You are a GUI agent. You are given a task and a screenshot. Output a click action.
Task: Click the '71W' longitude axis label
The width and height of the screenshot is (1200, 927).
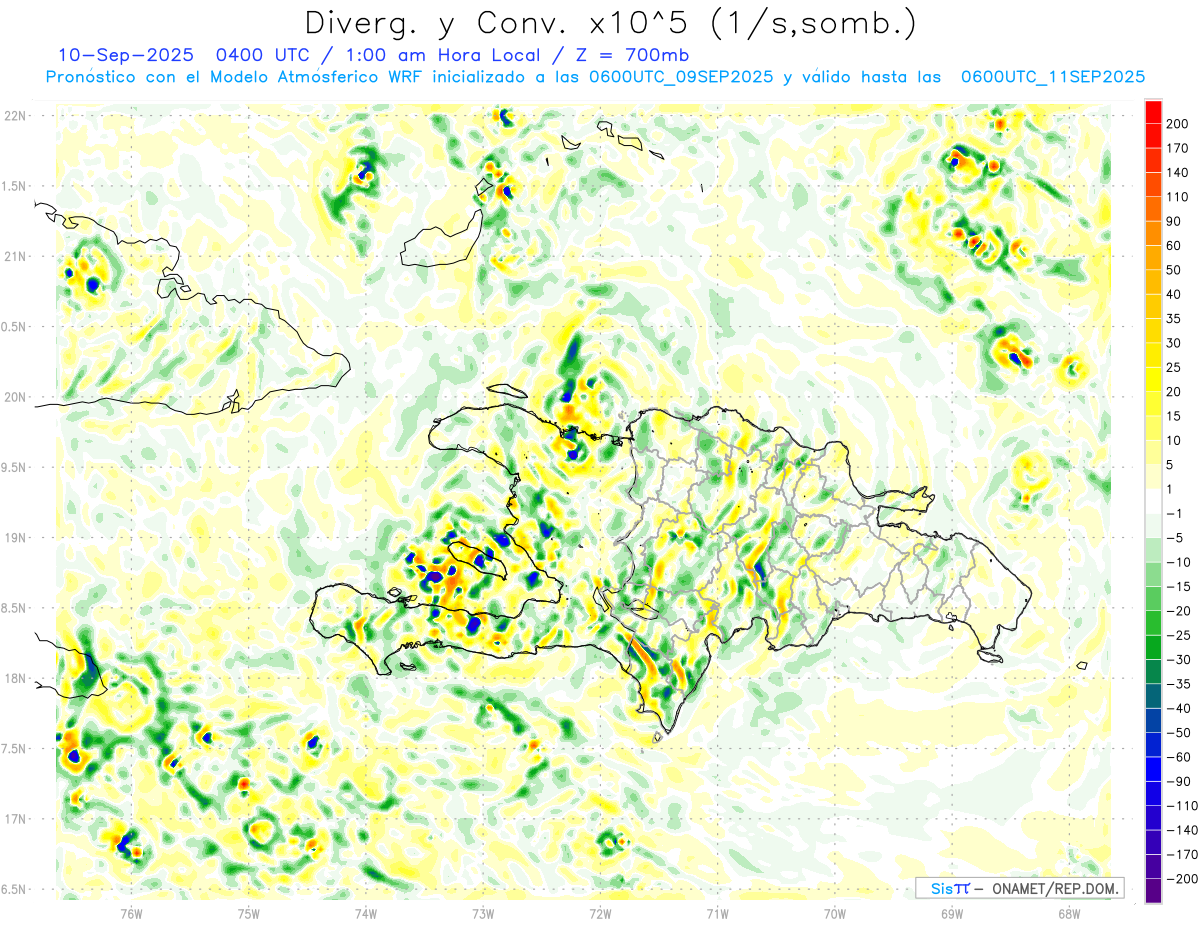pyautogui.click(x=717, y=914)
